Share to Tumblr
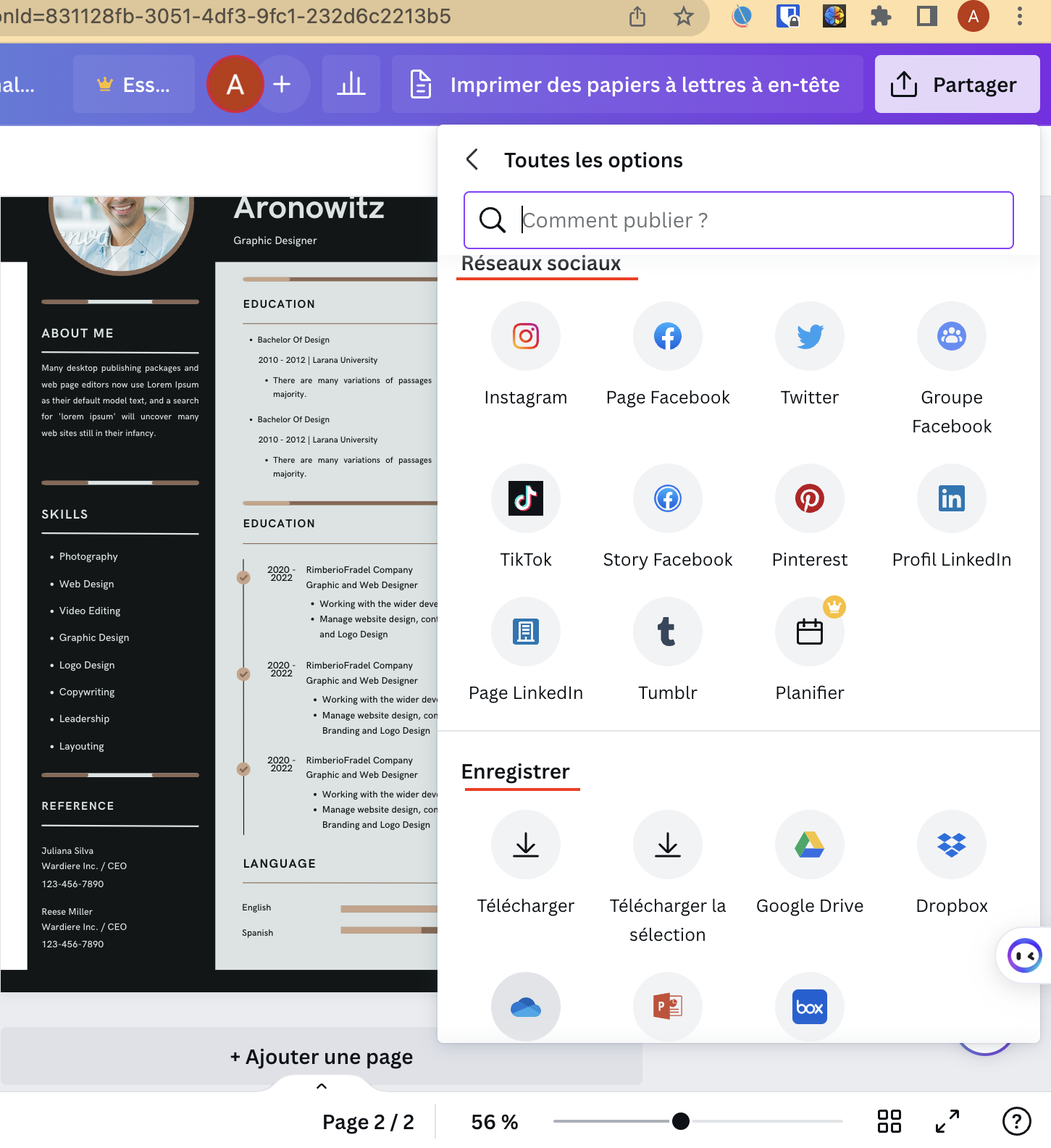The width and height of the screenshot is (1051, 1148). 668,632
